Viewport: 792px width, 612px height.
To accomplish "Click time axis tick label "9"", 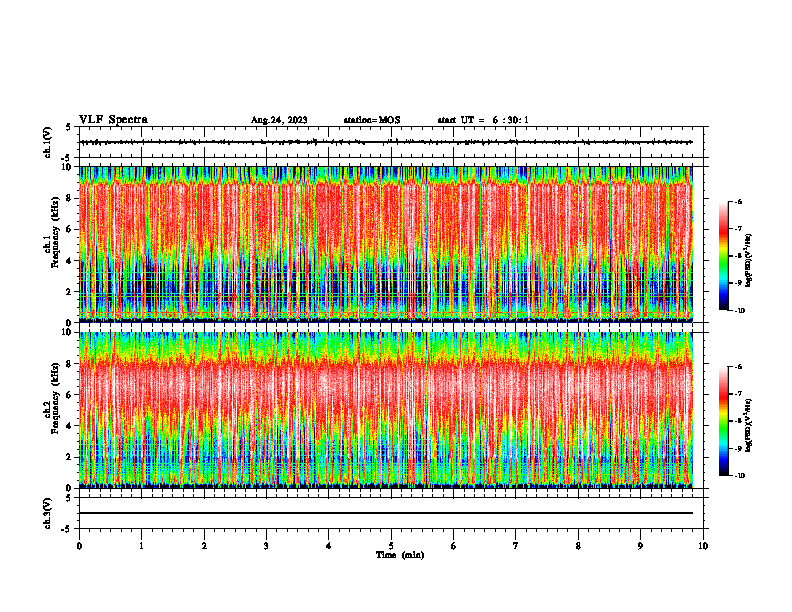I will coord(640,546).
